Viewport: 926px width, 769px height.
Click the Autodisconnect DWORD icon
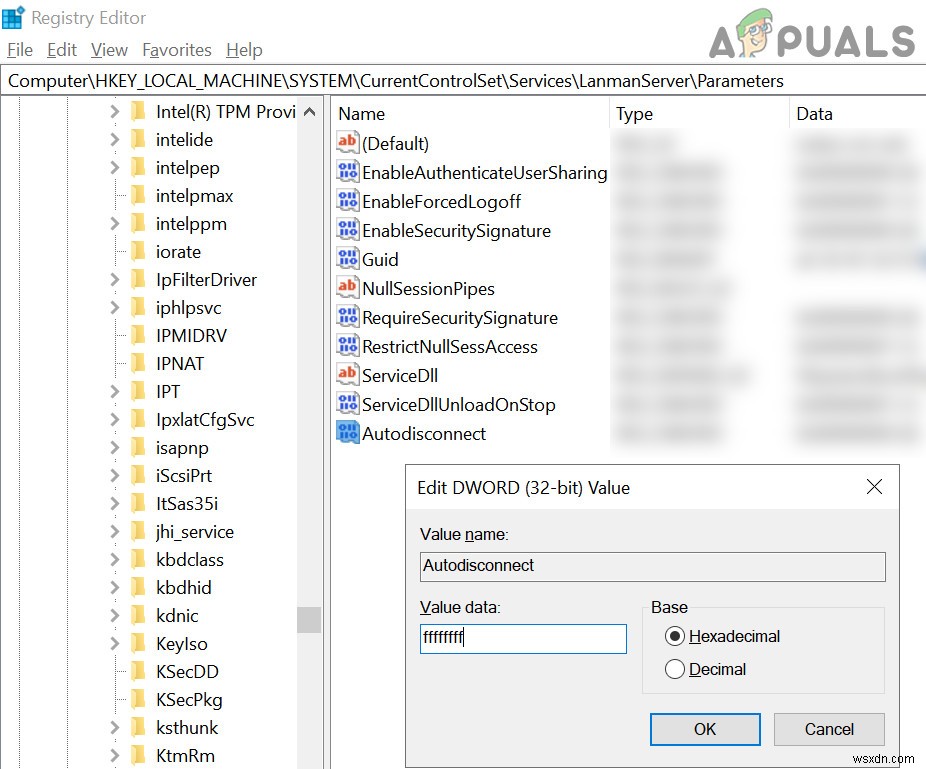point(347,433)
